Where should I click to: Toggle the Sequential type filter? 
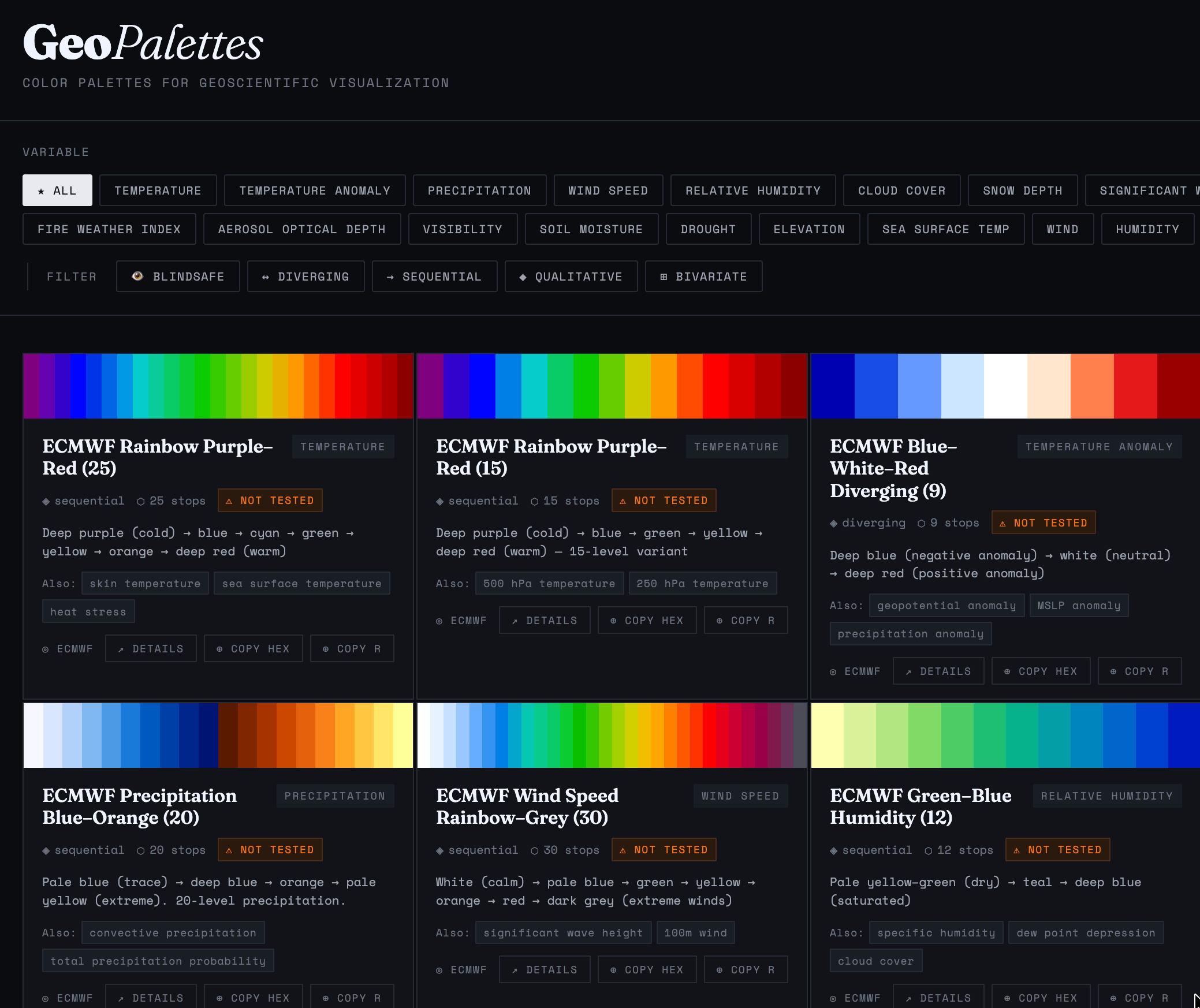click(x=434, y=277)
